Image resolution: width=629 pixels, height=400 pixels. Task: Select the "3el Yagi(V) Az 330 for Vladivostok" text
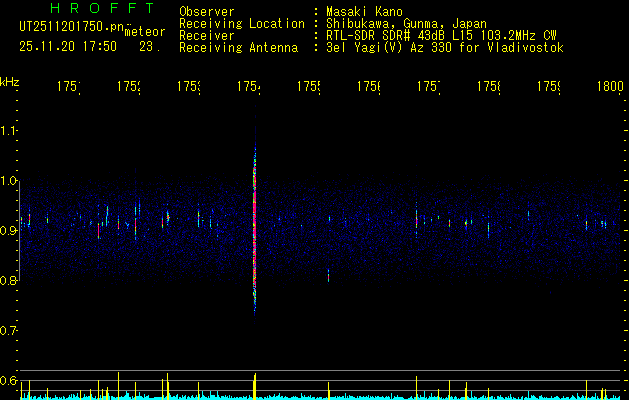point(445,48)
